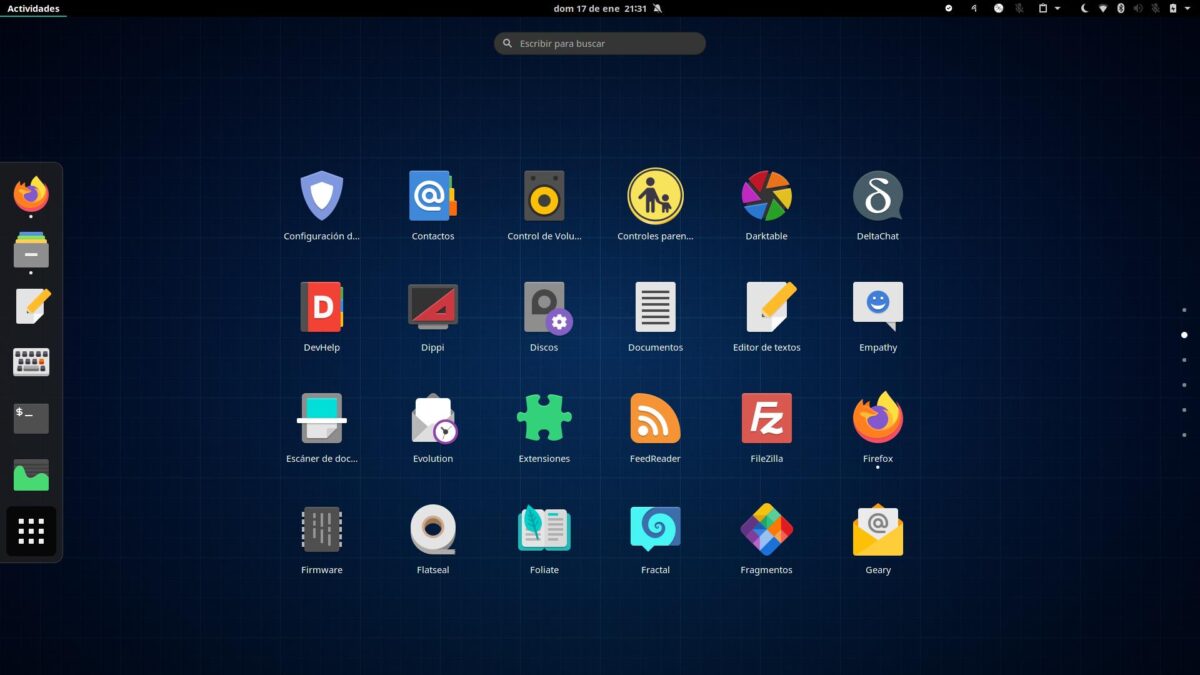
Task: Start the Fractal Matrix client
Action: click(x=655, y=529)
